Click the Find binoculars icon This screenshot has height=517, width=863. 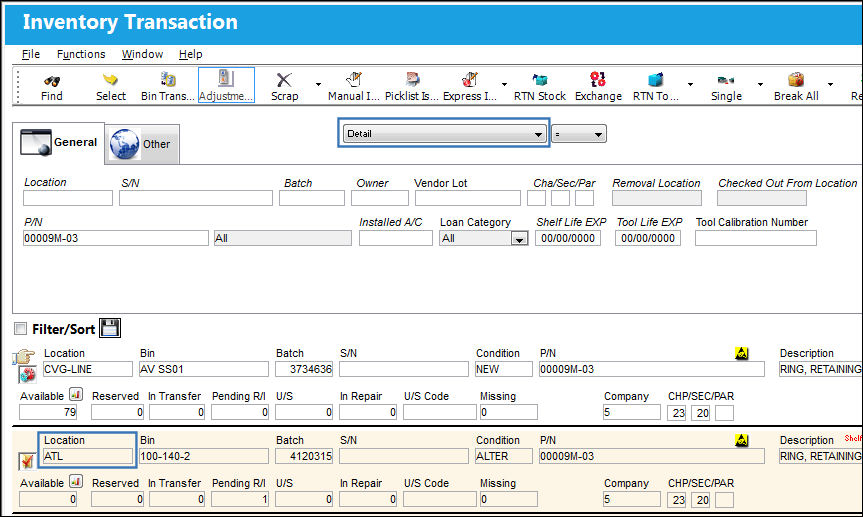(x=52, y=80)
